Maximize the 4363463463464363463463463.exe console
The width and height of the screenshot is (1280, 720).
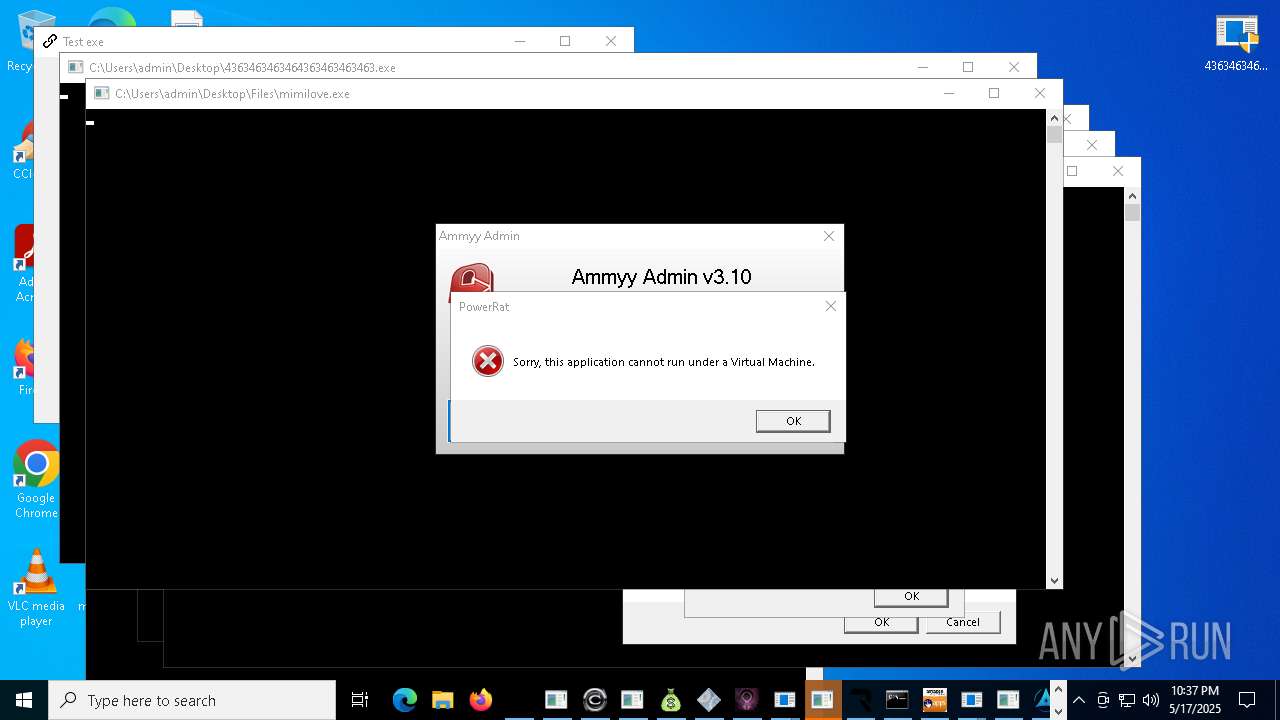[968, 67]
